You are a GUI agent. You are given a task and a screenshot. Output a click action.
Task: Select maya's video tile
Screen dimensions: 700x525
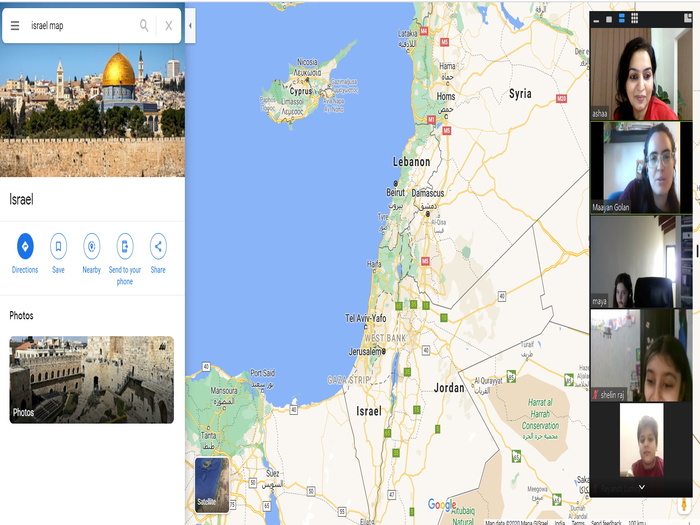click(x=641, y=262)
